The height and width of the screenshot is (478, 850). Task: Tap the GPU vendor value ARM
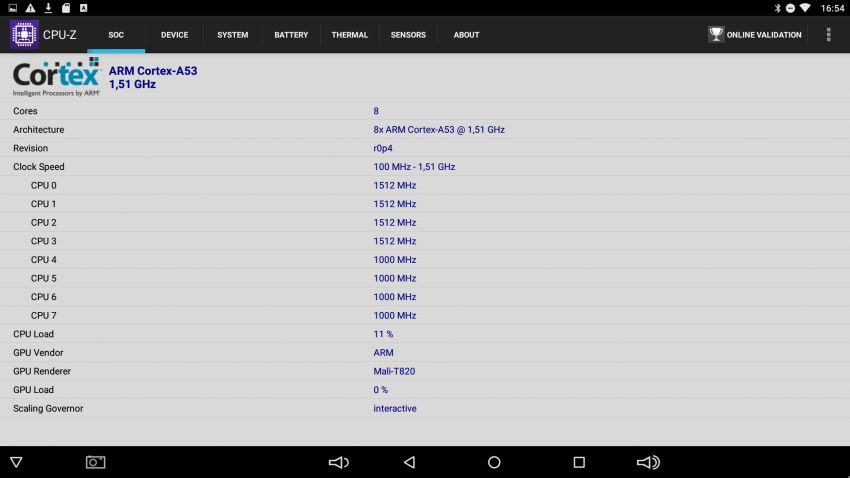pos(383,353)
